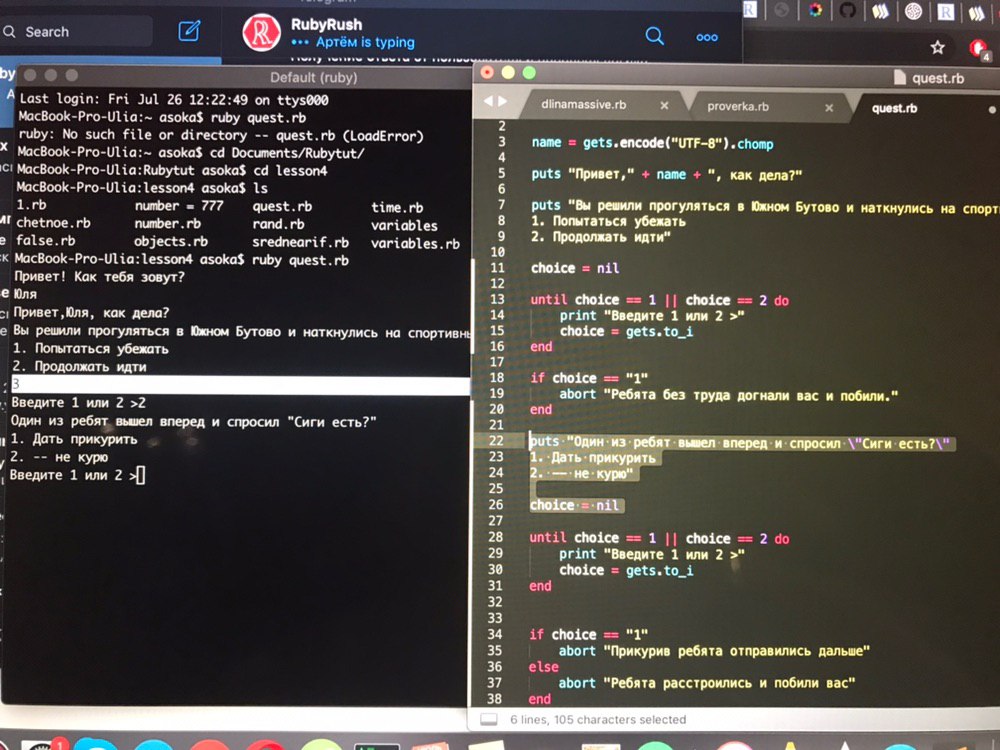1000x750 pixels.
Task: Toggle the Sublime side bar panel switcher icon
Action: click(489, 719)
